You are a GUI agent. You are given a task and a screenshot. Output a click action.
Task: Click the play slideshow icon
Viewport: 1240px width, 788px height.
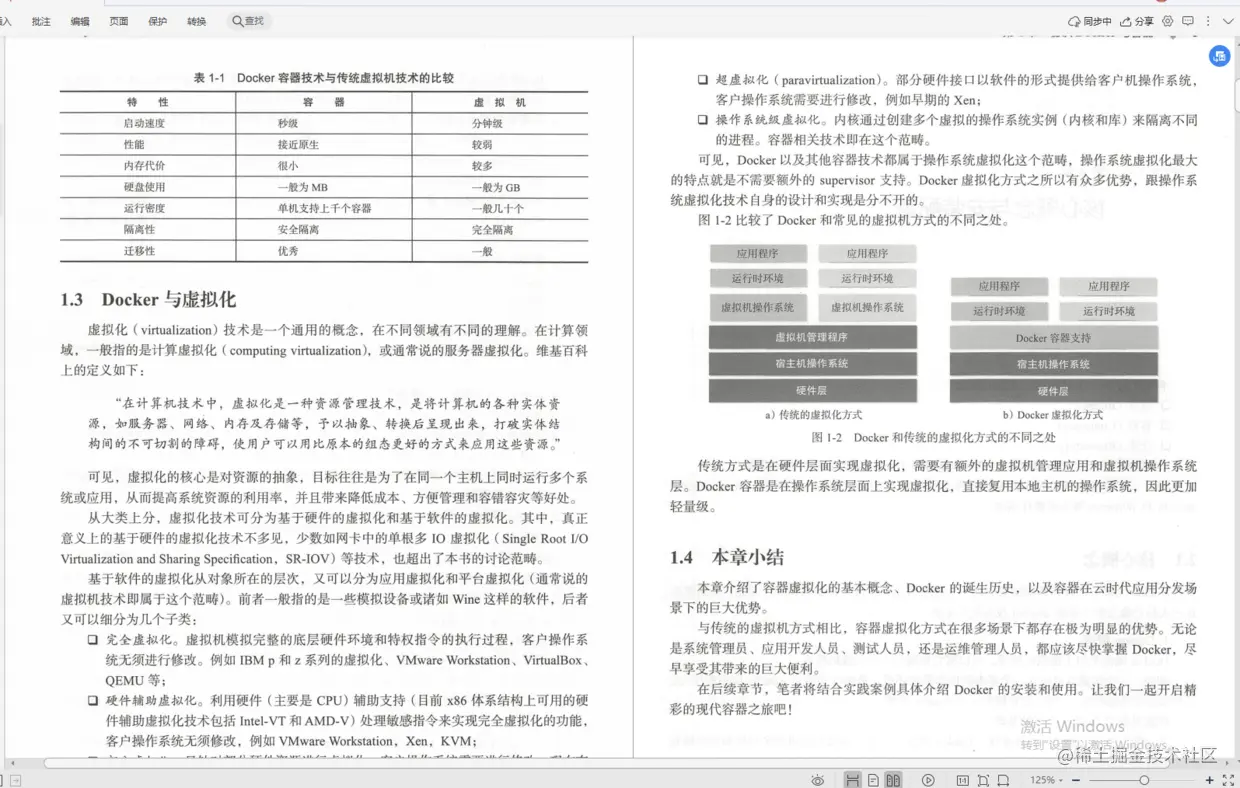click(x=928, y=780)
